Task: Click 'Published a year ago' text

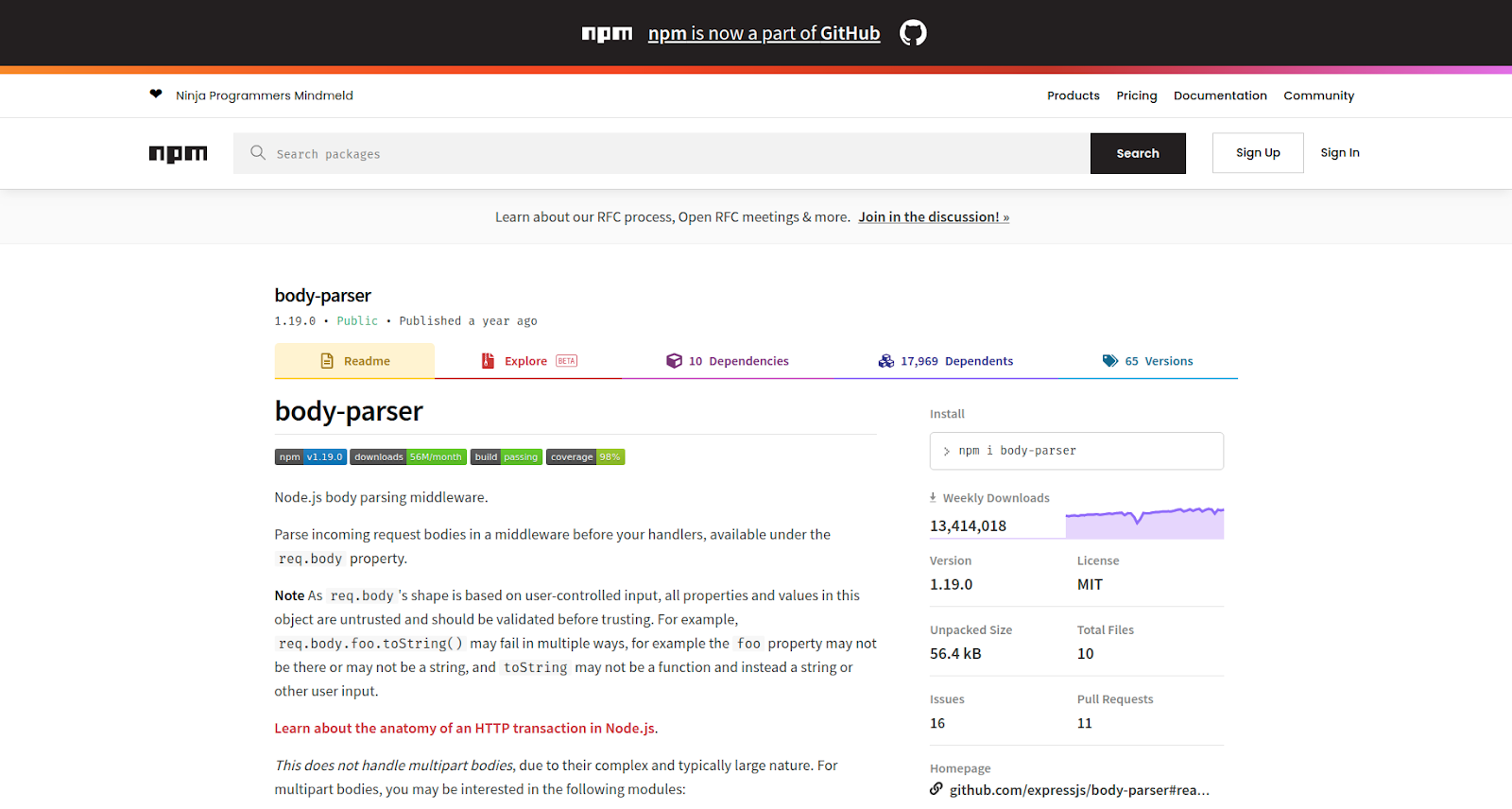Action: 468,321
